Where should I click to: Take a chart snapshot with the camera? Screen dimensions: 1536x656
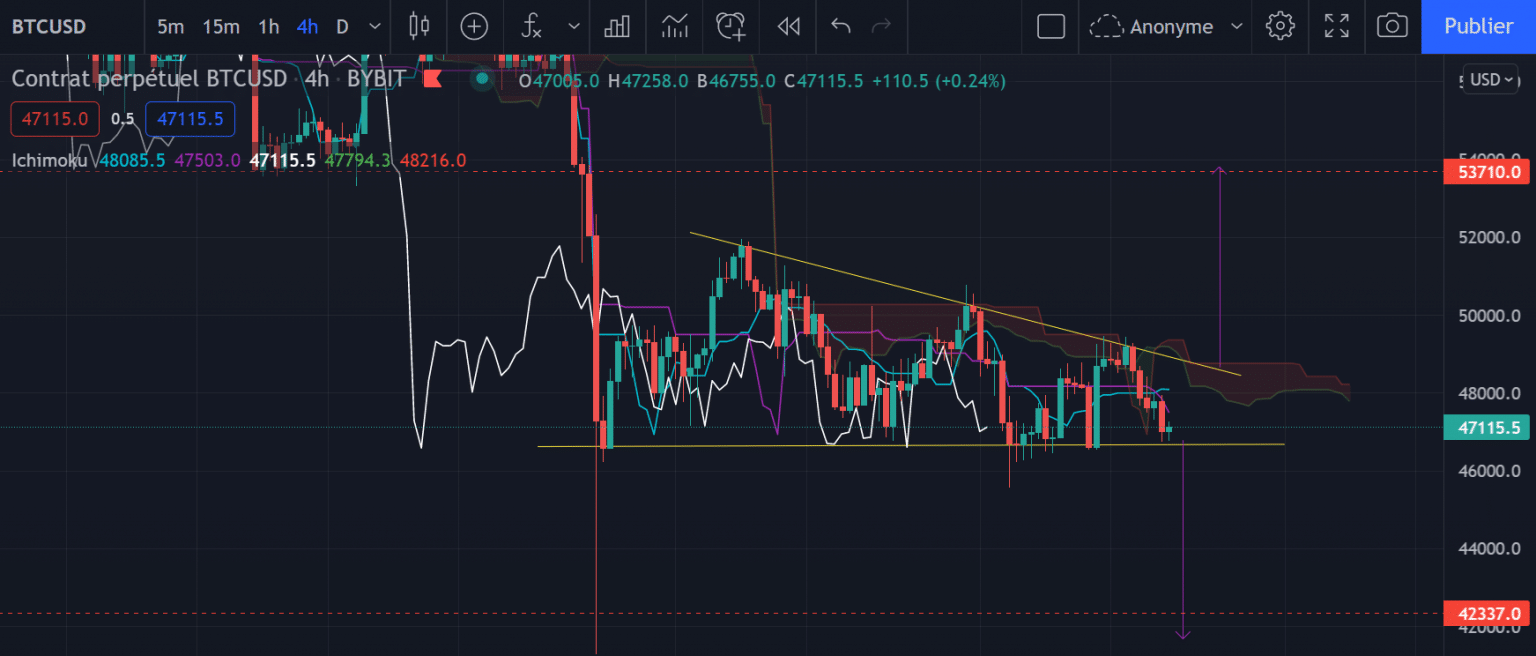pyautogui.click(x=1392, y=26)
